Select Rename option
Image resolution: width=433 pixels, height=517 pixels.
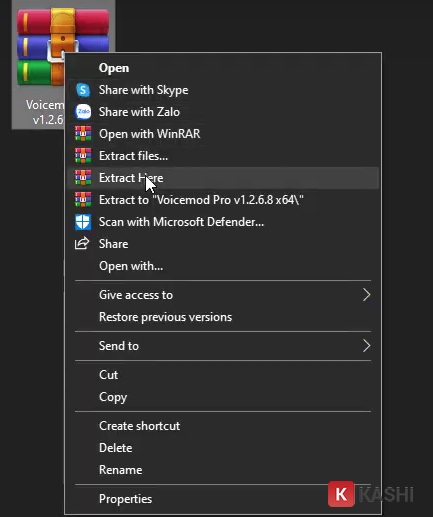(x=223, y=470)
